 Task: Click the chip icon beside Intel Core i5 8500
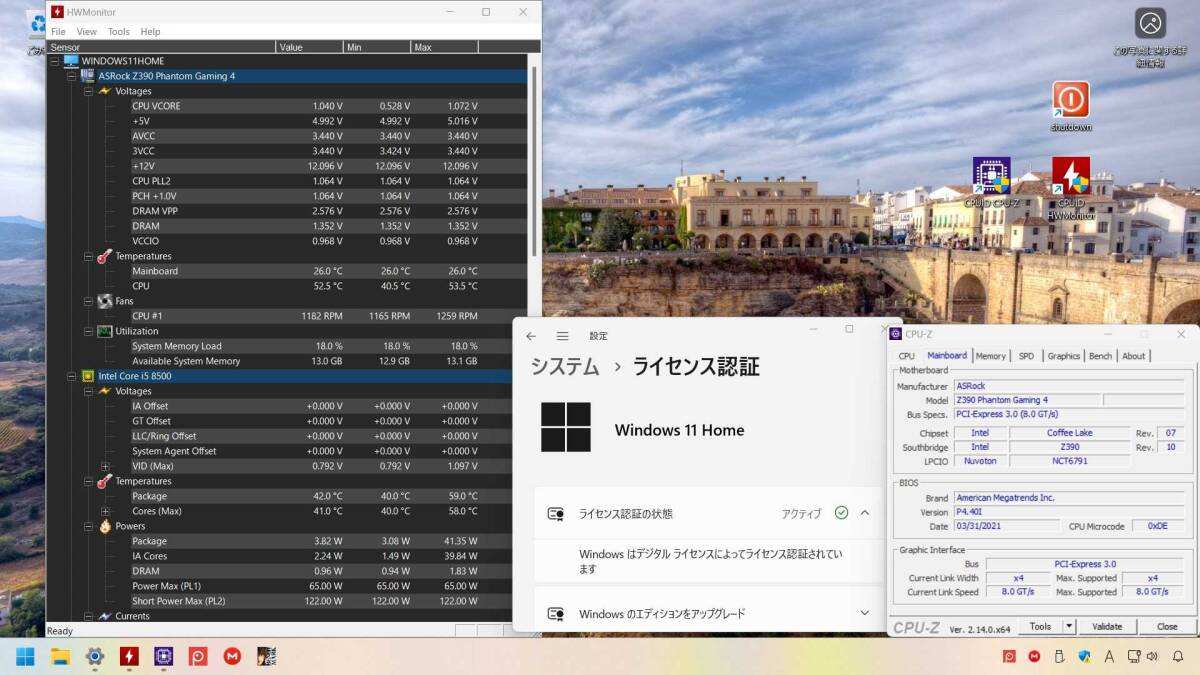coord(88,376)
